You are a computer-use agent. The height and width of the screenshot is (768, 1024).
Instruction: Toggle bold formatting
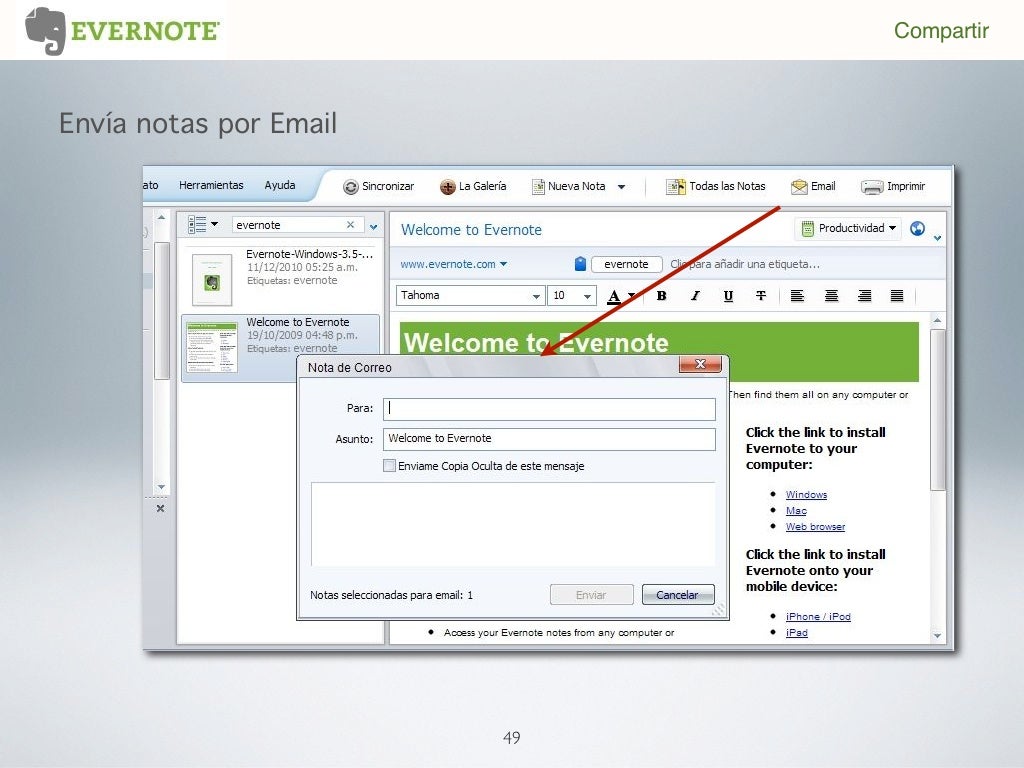click(x=662, y=296)
